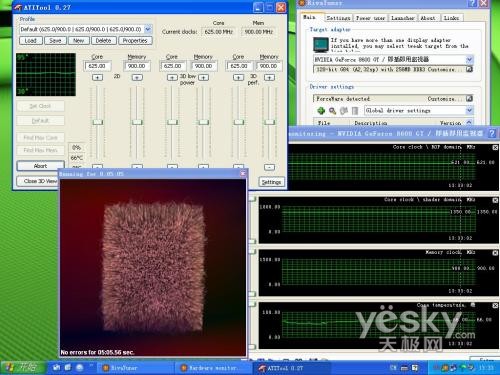Open the RivaTuner target adapter dropdown
The height and width of the screenshot is (375, 500).
click(469, 60)
